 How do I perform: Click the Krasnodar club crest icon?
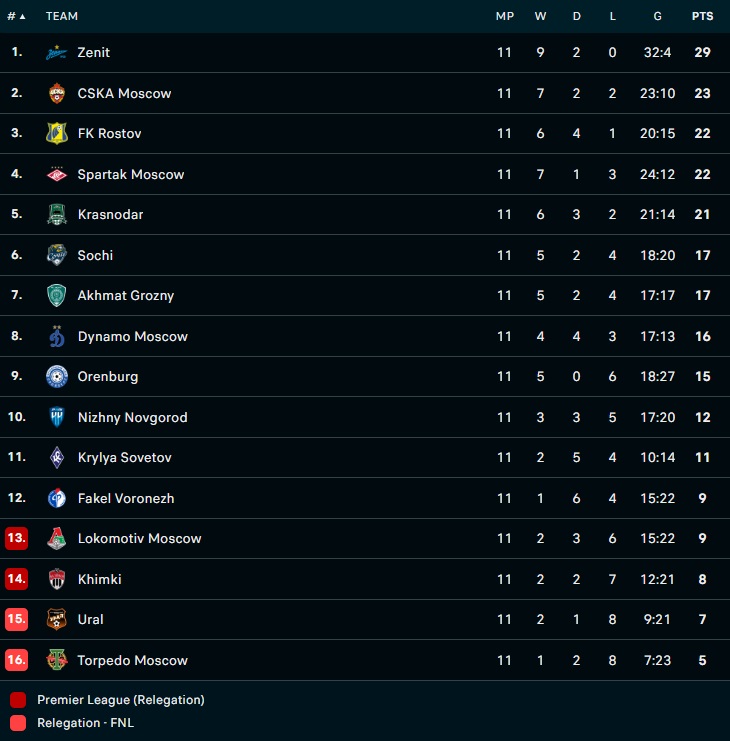point(57,215)
